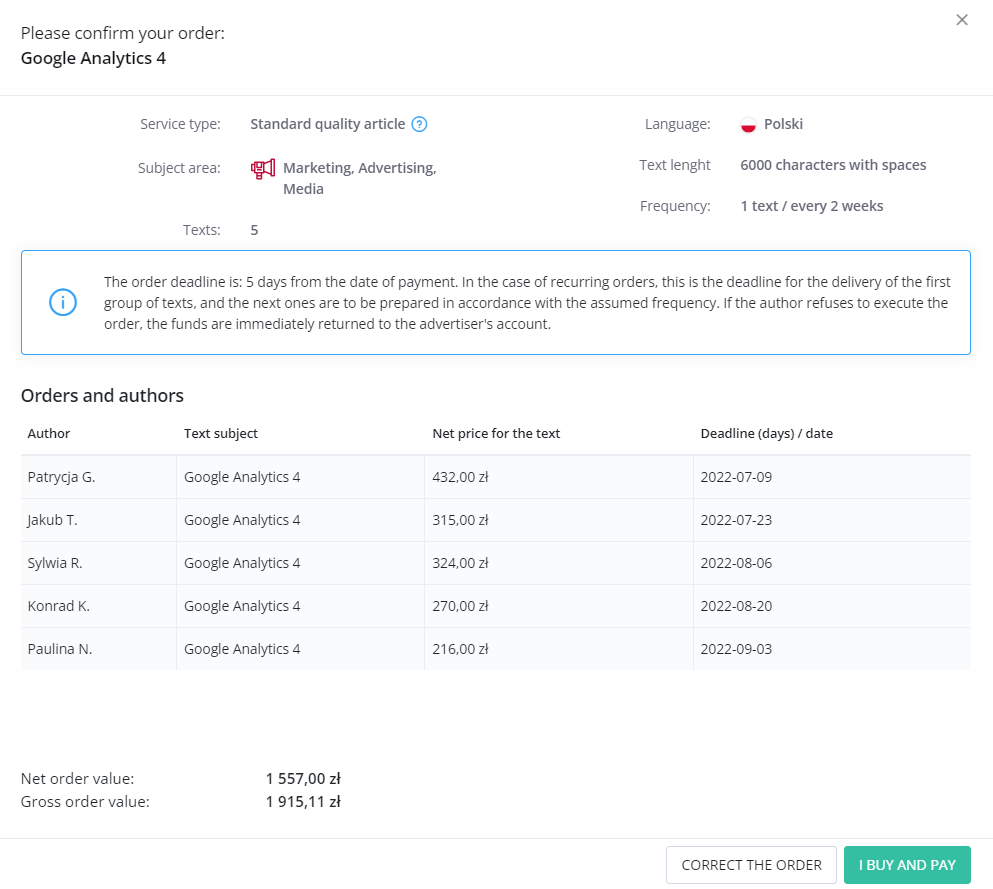Click the Service type label
Viewport: 993px width, 889px height.
pyautogui.click(x=180, y=124)
